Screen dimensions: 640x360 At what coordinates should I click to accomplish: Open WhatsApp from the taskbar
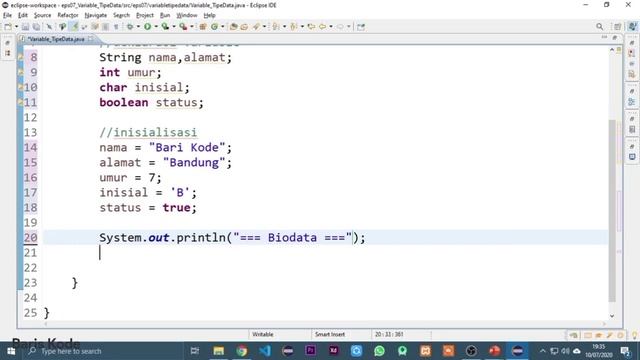point(379,351)
